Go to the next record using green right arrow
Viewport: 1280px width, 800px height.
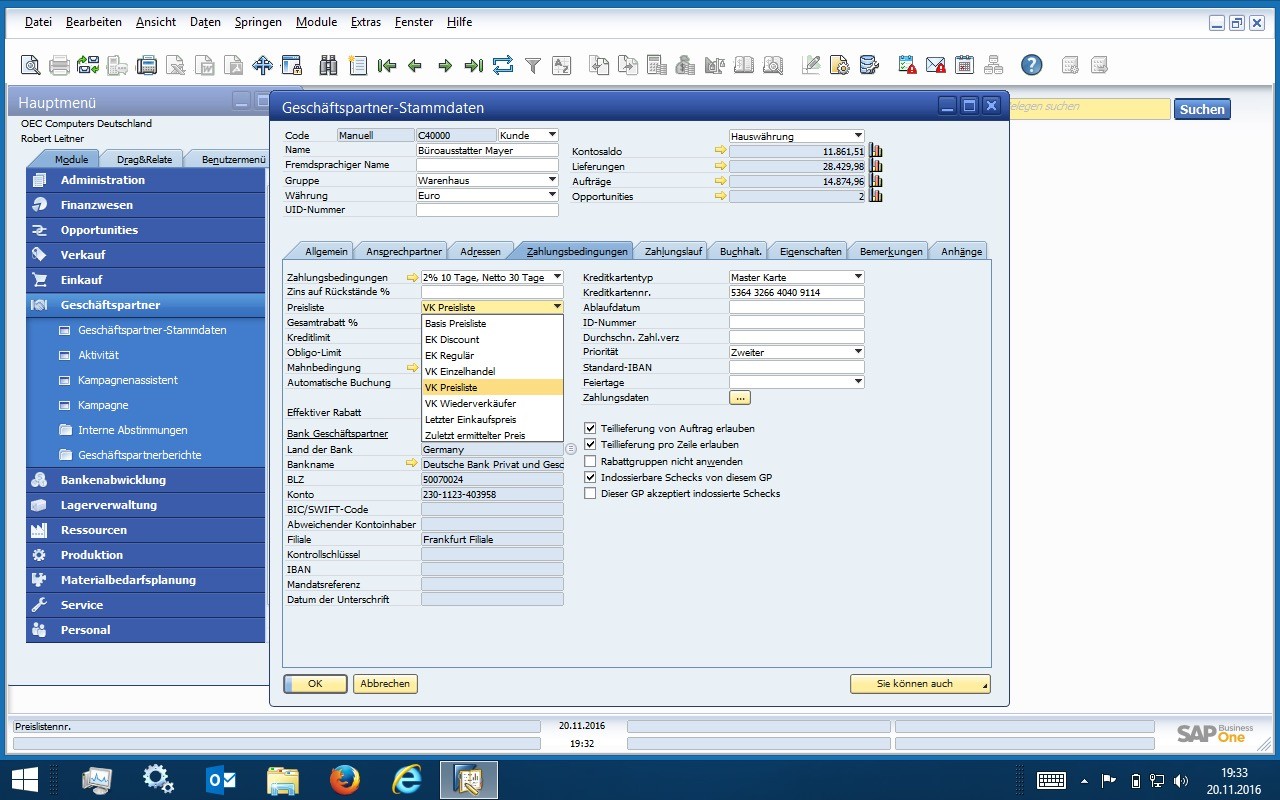pyautogui.click(x=444, y=66)
